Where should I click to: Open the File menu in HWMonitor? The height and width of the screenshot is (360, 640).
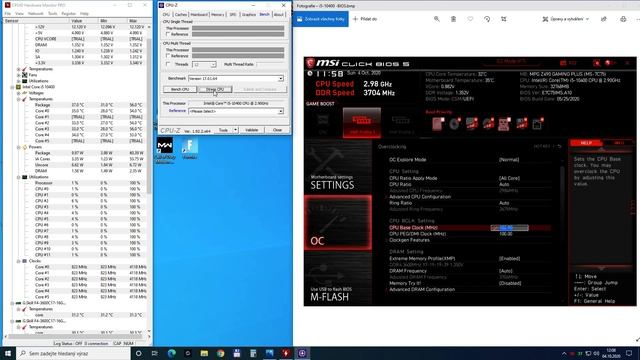[x=8, y=13]
